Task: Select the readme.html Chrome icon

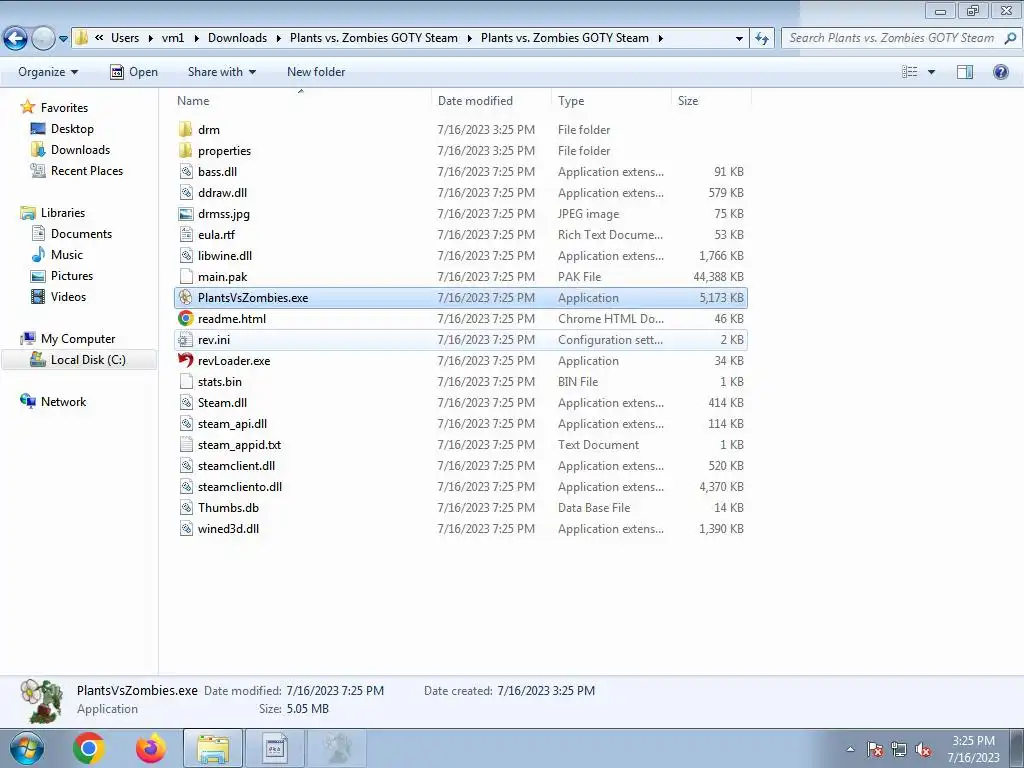Action: coord(185,319)
